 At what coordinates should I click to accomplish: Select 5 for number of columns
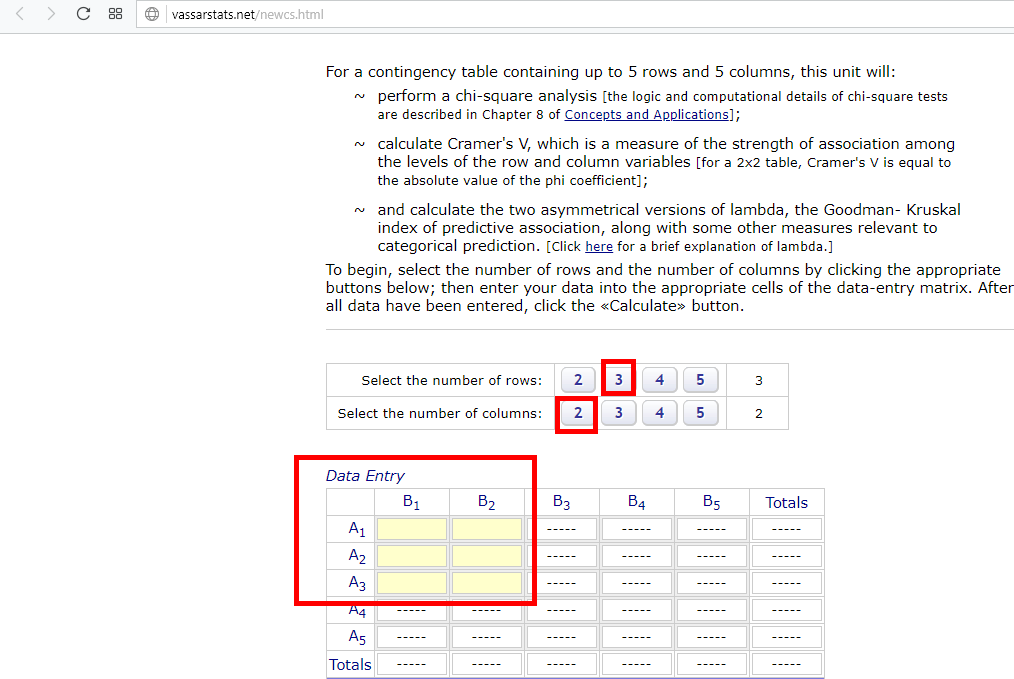pyautogui.click(x=700, y=413)
